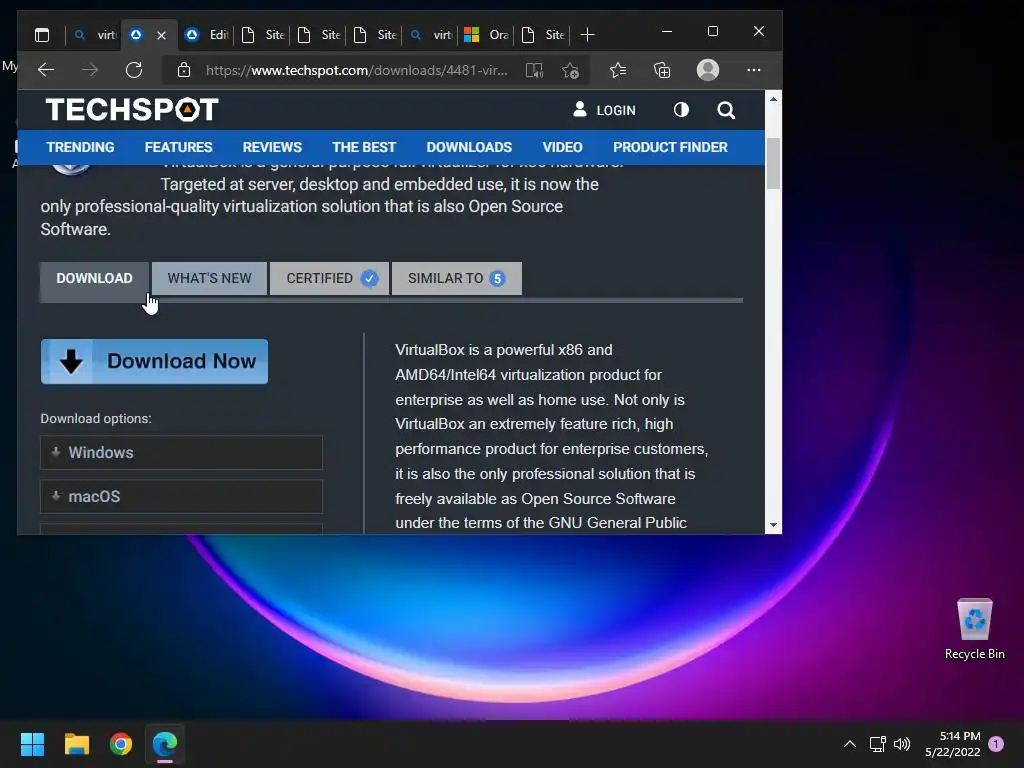Select the DOWNLOAD tab

(95, 279)
